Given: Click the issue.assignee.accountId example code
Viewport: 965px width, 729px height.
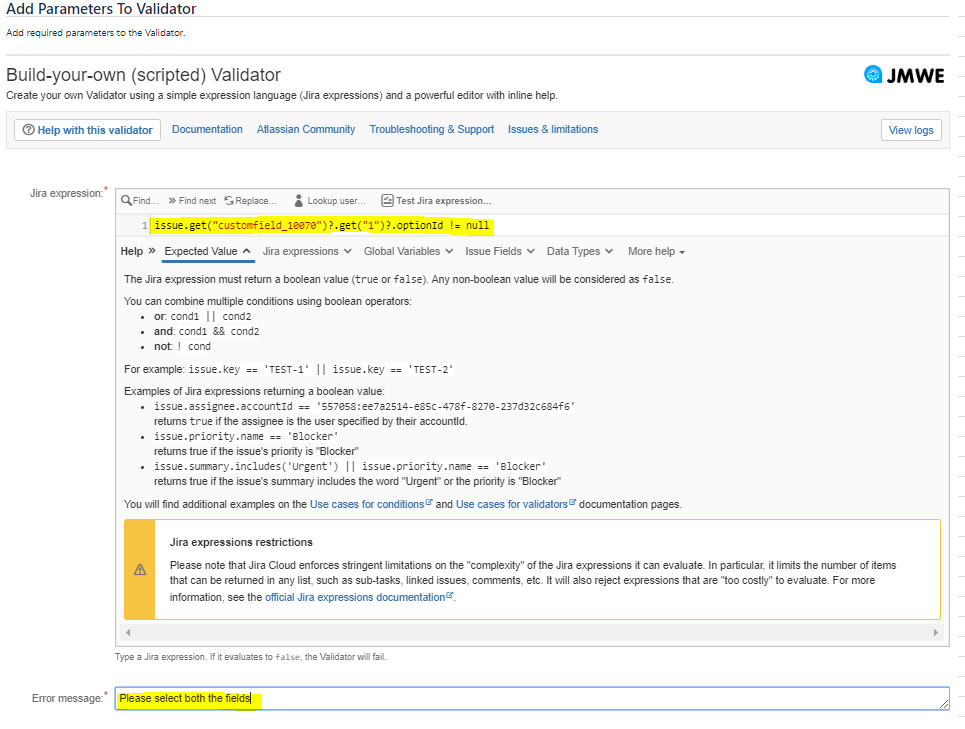Looking at the screenshot, I should click(364, 406).
